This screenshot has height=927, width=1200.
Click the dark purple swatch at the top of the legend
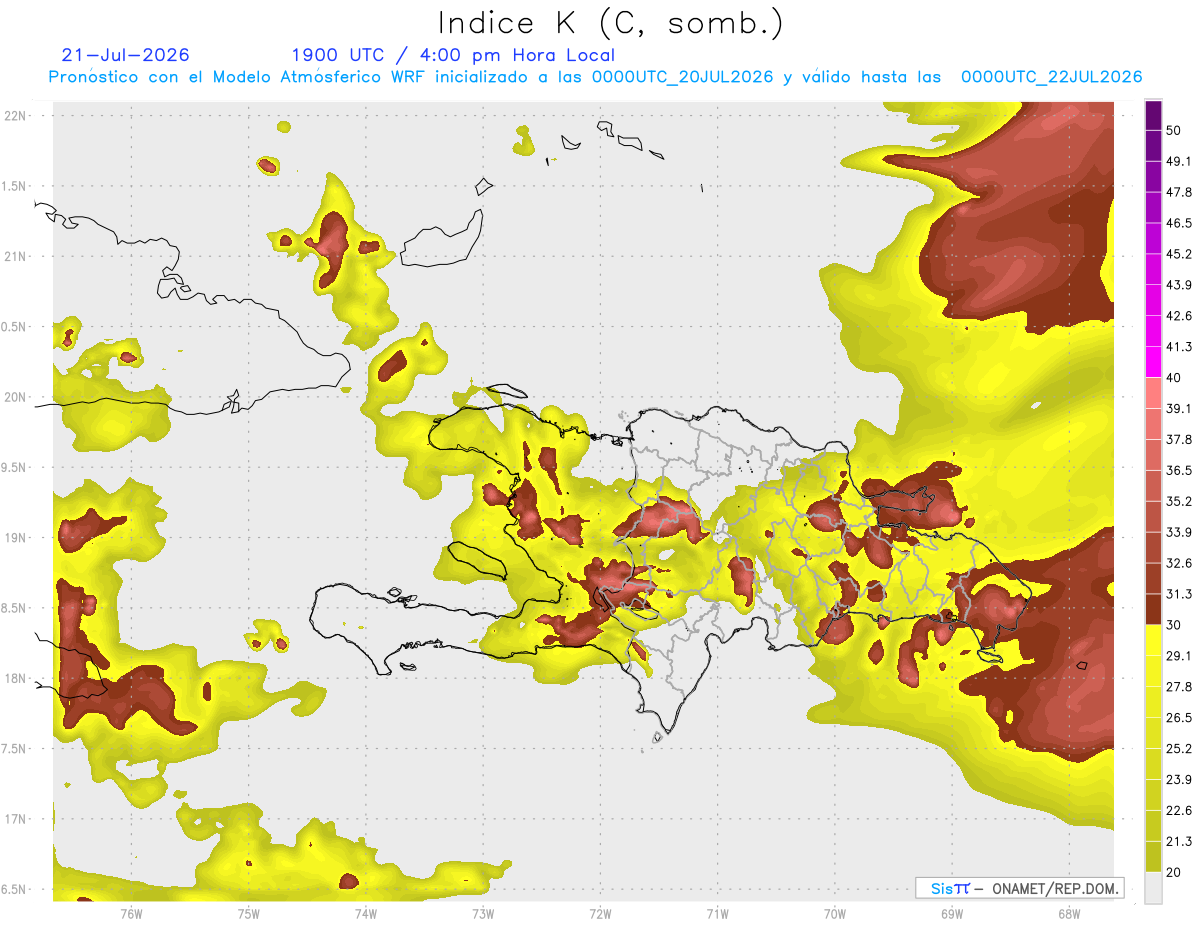1153,116
